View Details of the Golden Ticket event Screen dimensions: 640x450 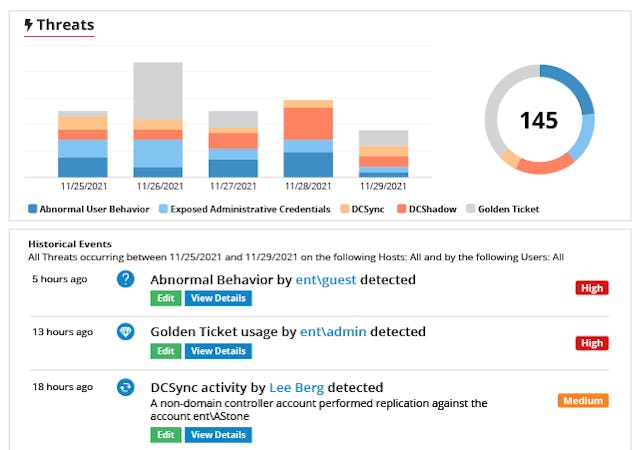(x=218, y=351)
